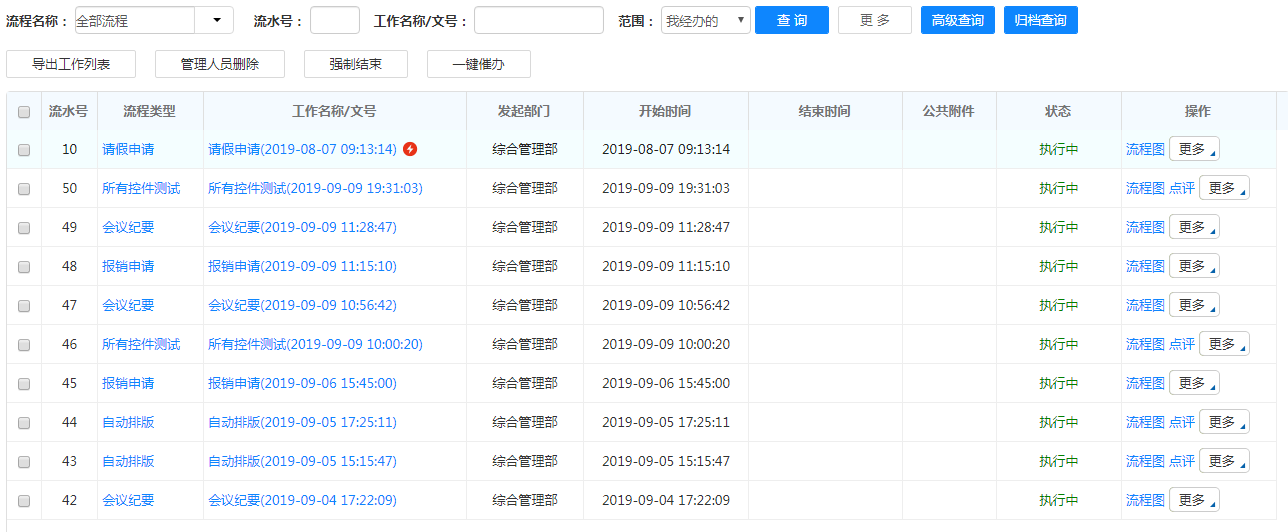The height and width of the screenshot is (532, 1288).
Task: Expand the 更多 menu for serial number 46
Action: pos(1224,344)
